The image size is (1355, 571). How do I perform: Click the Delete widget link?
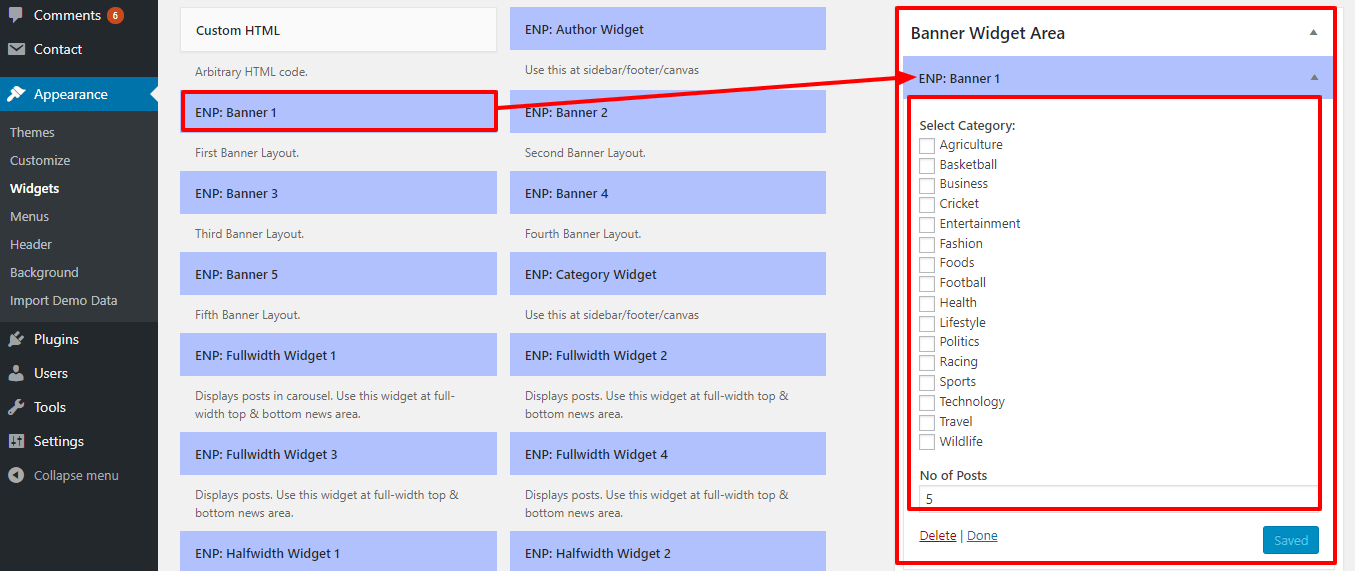pos(937,536)
